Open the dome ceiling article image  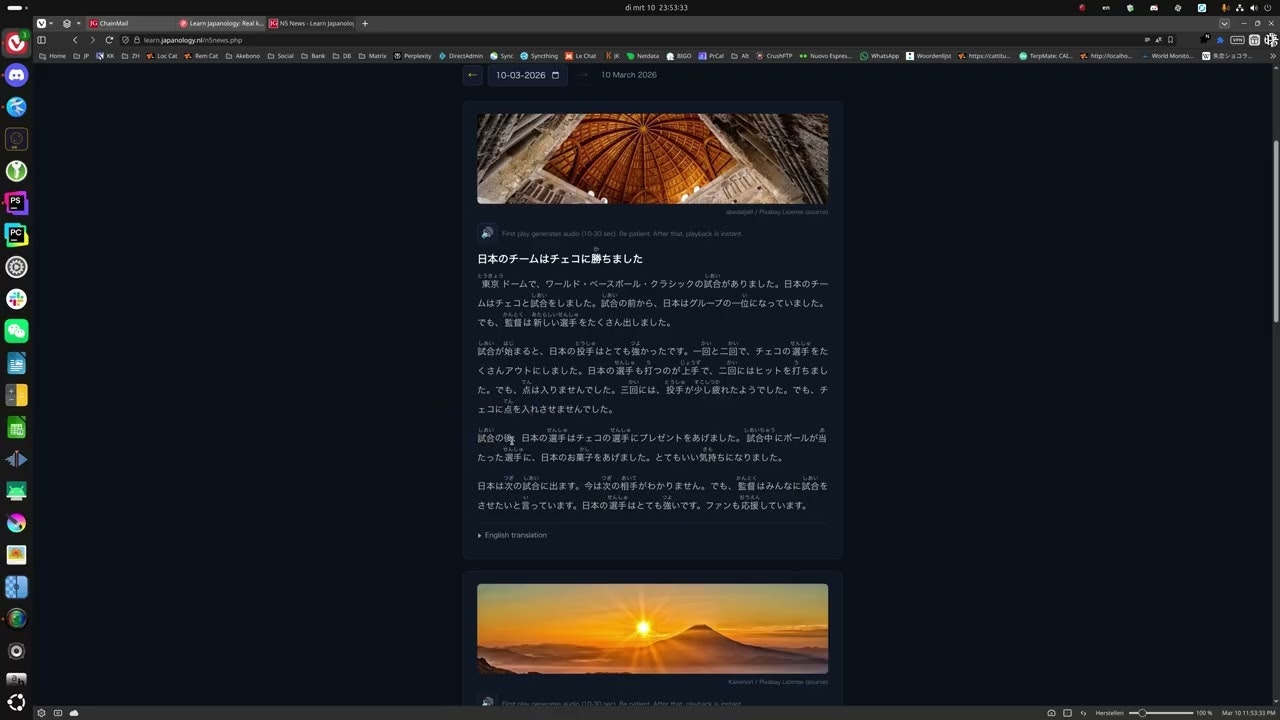click(x=652, y=158)
